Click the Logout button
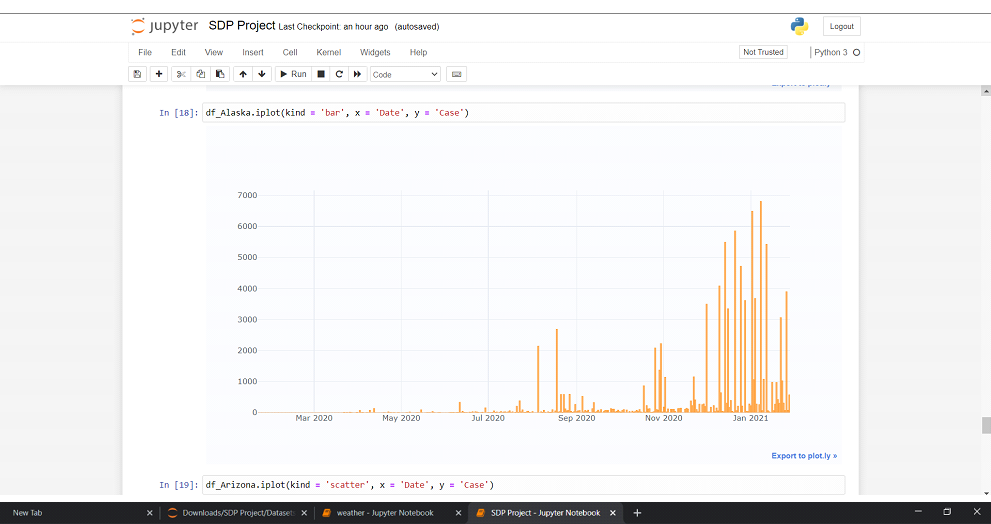Screen dimensions: 991x524 pyautogui.click(x=841, y=27)
